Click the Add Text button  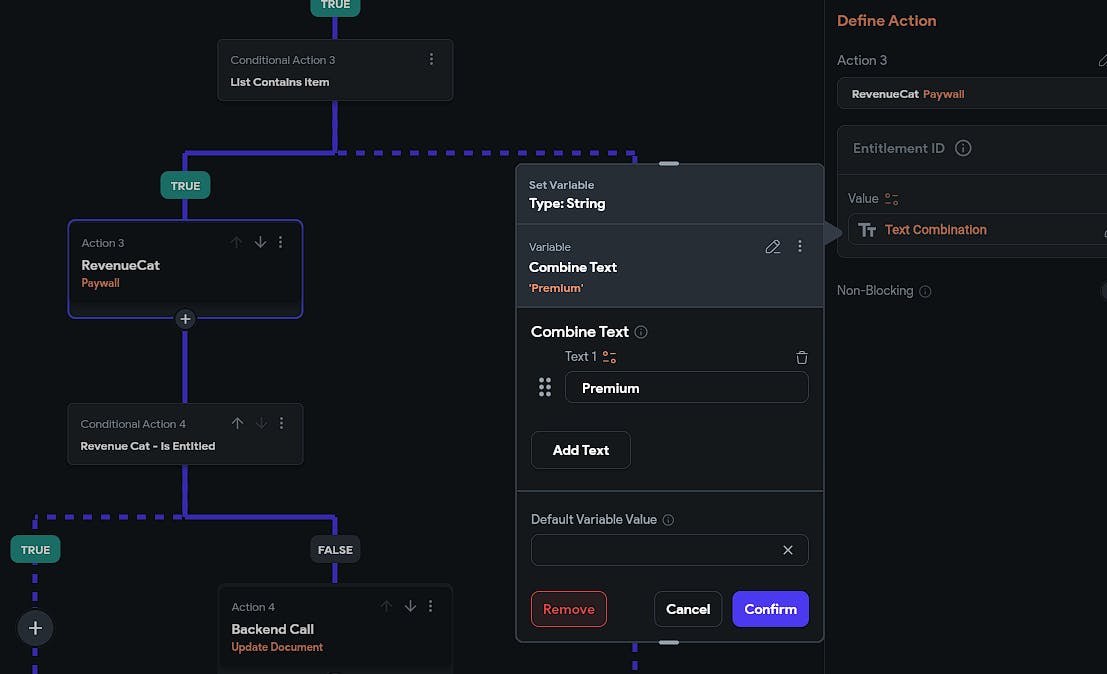580,450
